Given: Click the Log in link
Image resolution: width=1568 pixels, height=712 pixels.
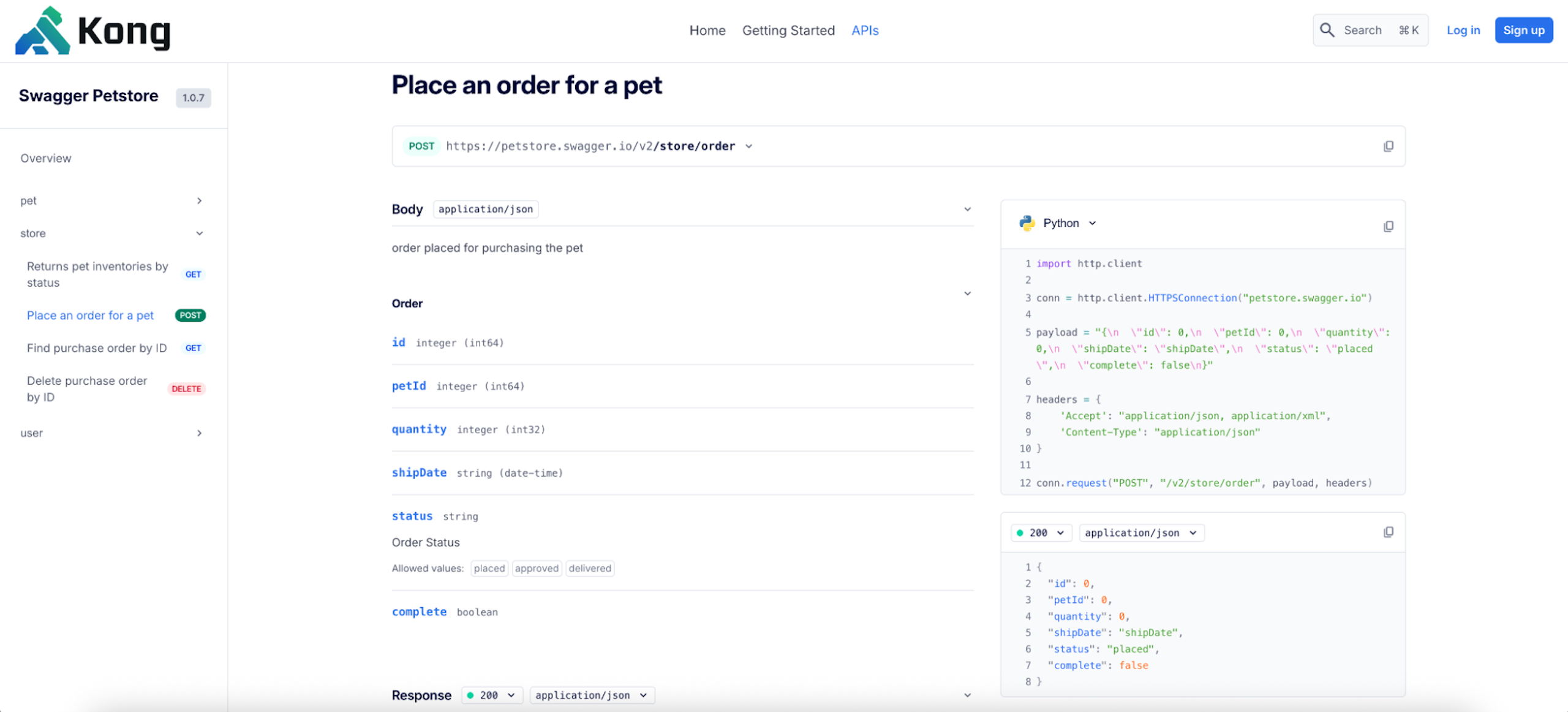Looking at the screenshot, I should 1463,30.
